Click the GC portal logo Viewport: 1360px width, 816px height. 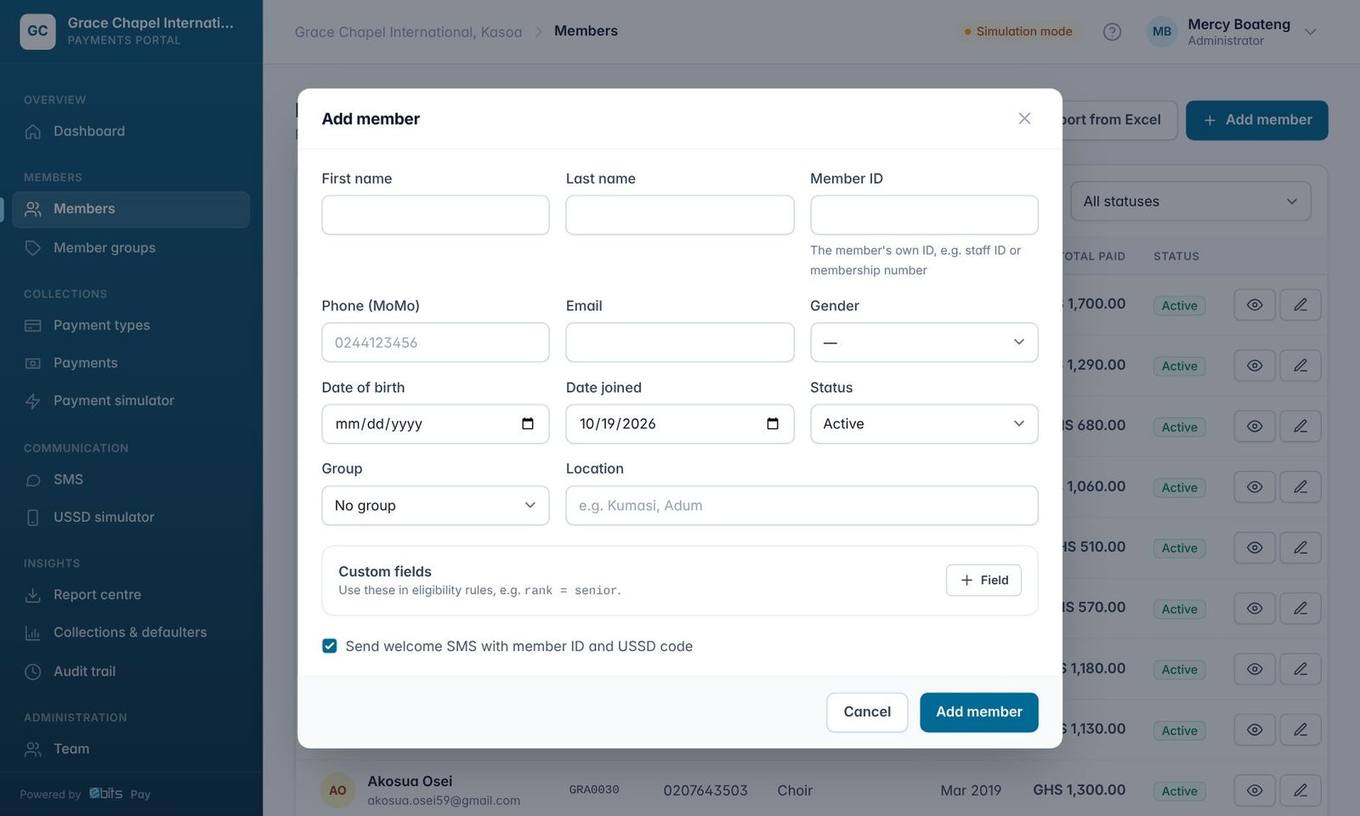click(x=38, y=31)
